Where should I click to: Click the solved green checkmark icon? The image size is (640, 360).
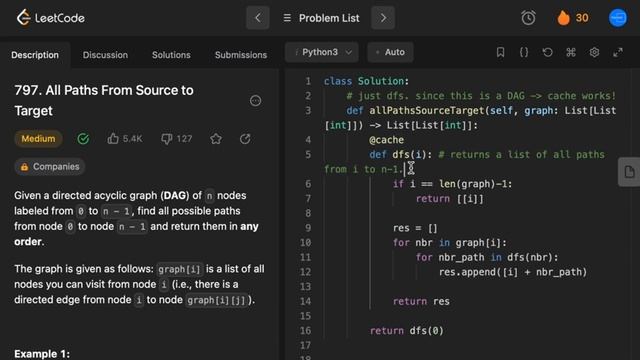(83, 139)
